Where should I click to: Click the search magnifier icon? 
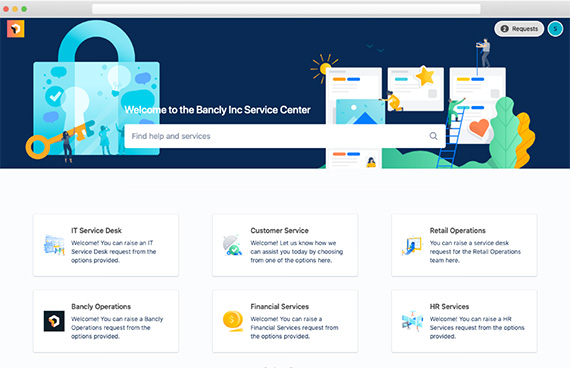click(x=433, y=136)
